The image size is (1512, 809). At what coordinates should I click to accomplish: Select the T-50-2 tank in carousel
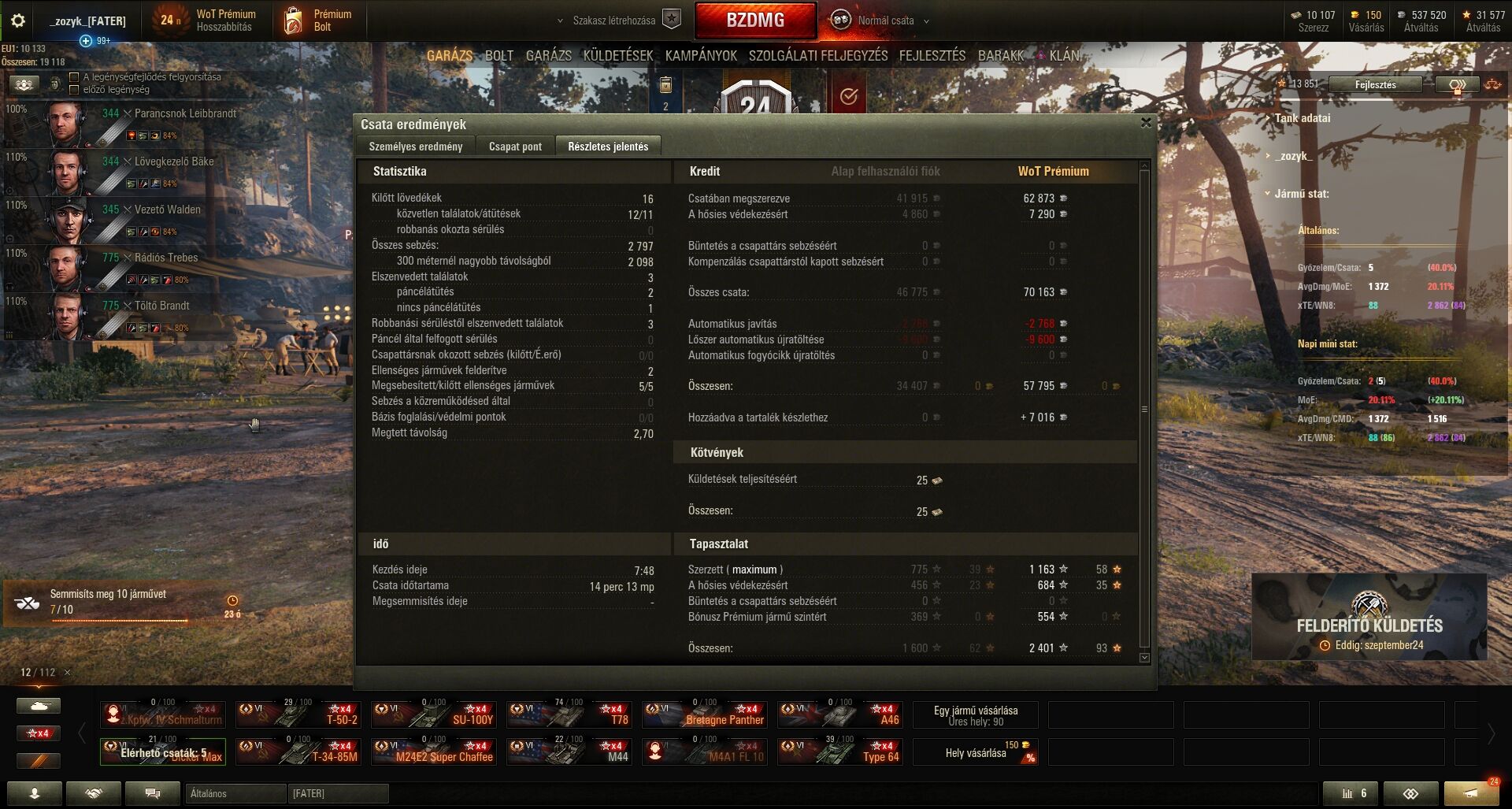[298, 714]
